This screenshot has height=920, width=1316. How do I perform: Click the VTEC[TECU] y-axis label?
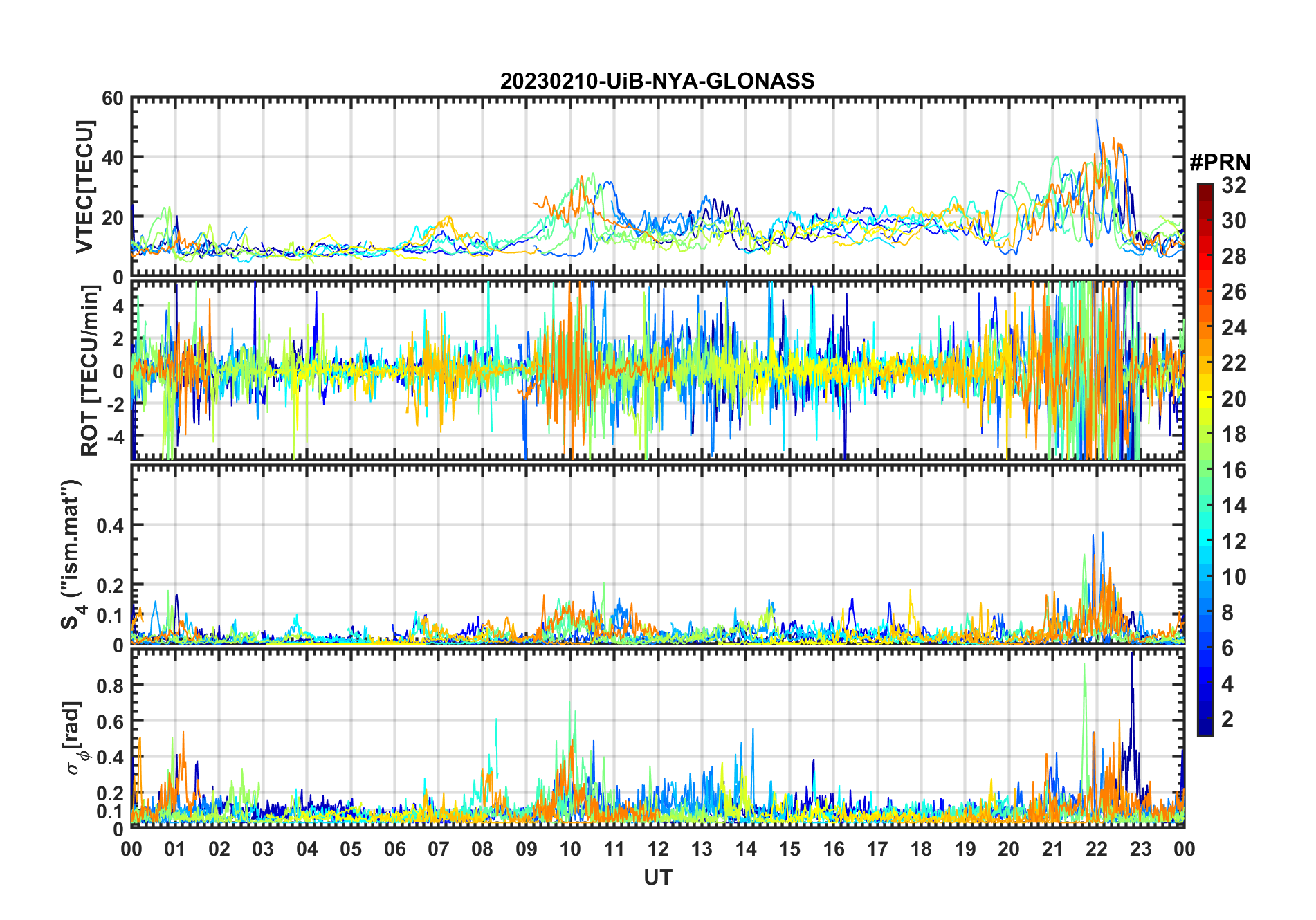point(84,187)
